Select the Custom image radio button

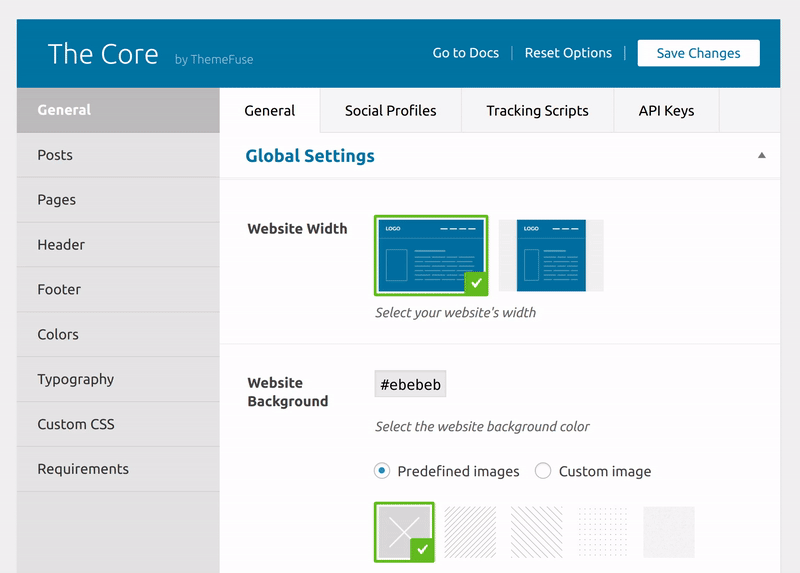tap(543, 471)
